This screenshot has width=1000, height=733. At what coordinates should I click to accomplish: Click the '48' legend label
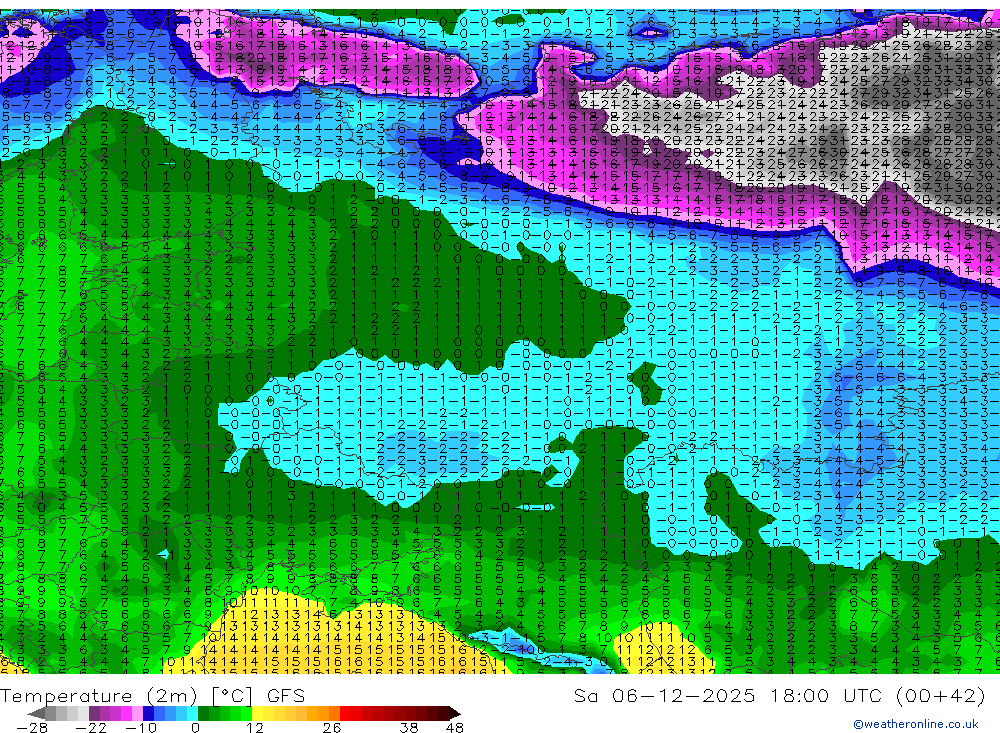coord(454,727)
